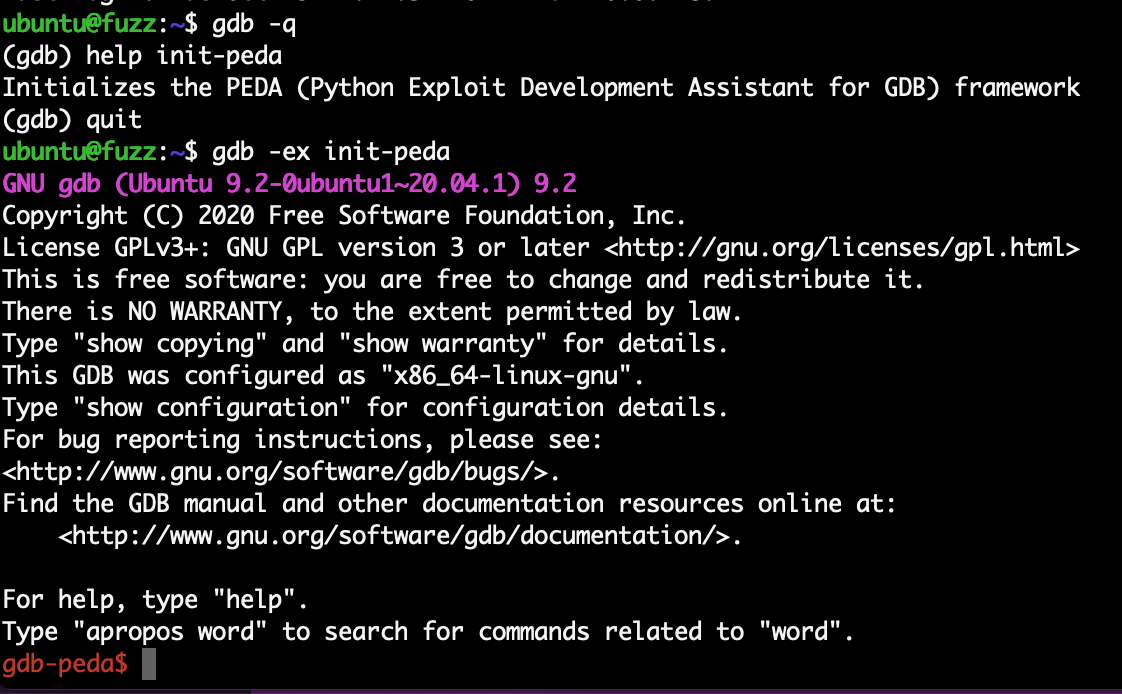
Task: Click the ubuntu@fuzz prompt before "gdb -q"
Action: pos(78,24)
